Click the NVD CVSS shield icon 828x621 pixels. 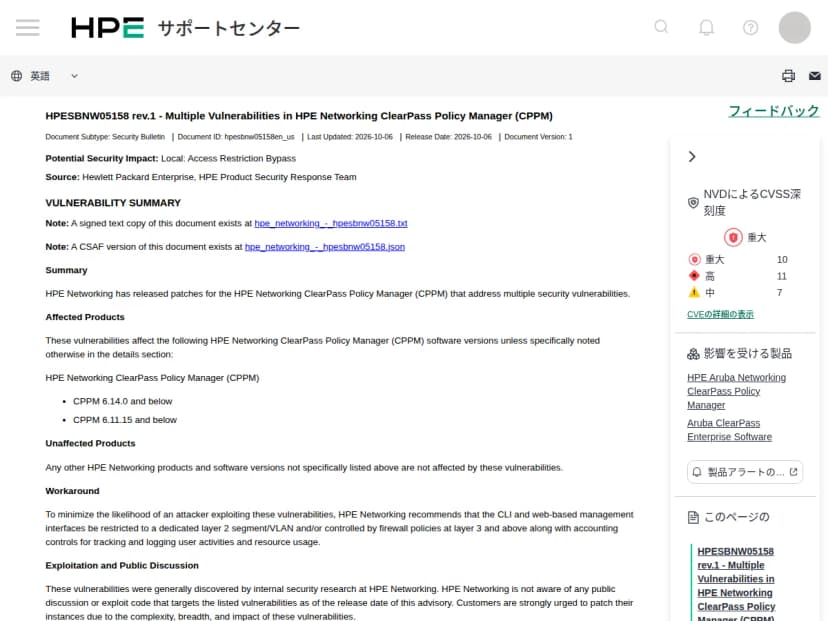(x=693, y=203)
